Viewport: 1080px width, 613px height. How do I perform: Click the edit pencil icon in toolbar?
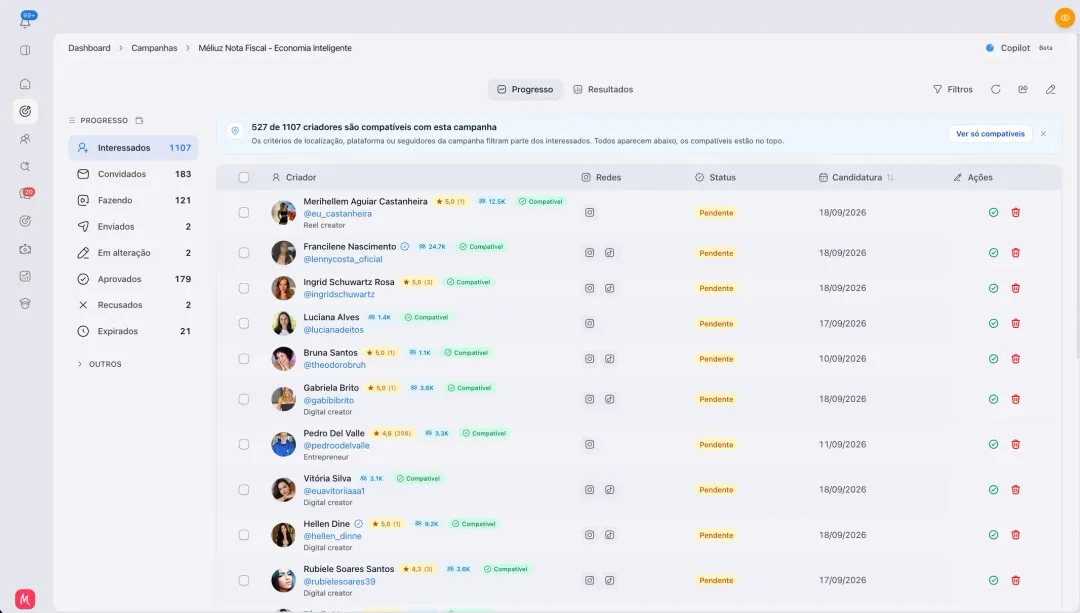(x=1050, y=90)
